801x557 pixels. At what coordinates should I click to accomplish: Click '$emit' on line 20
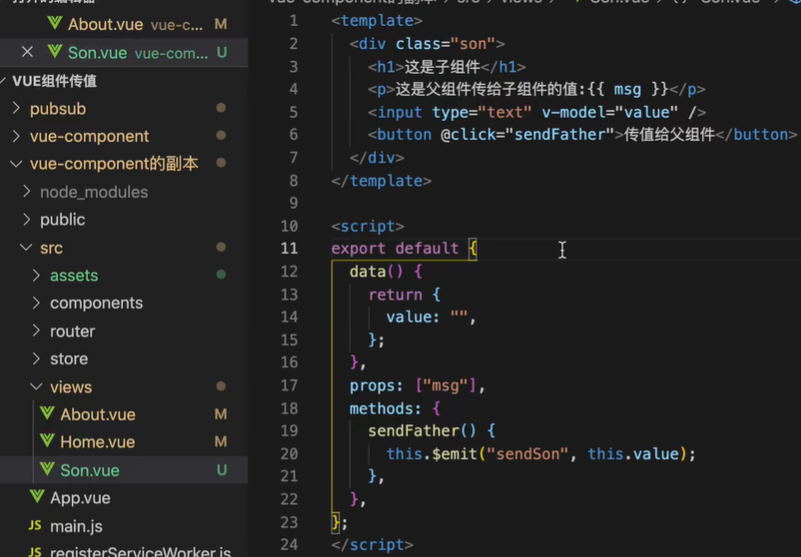454,454
